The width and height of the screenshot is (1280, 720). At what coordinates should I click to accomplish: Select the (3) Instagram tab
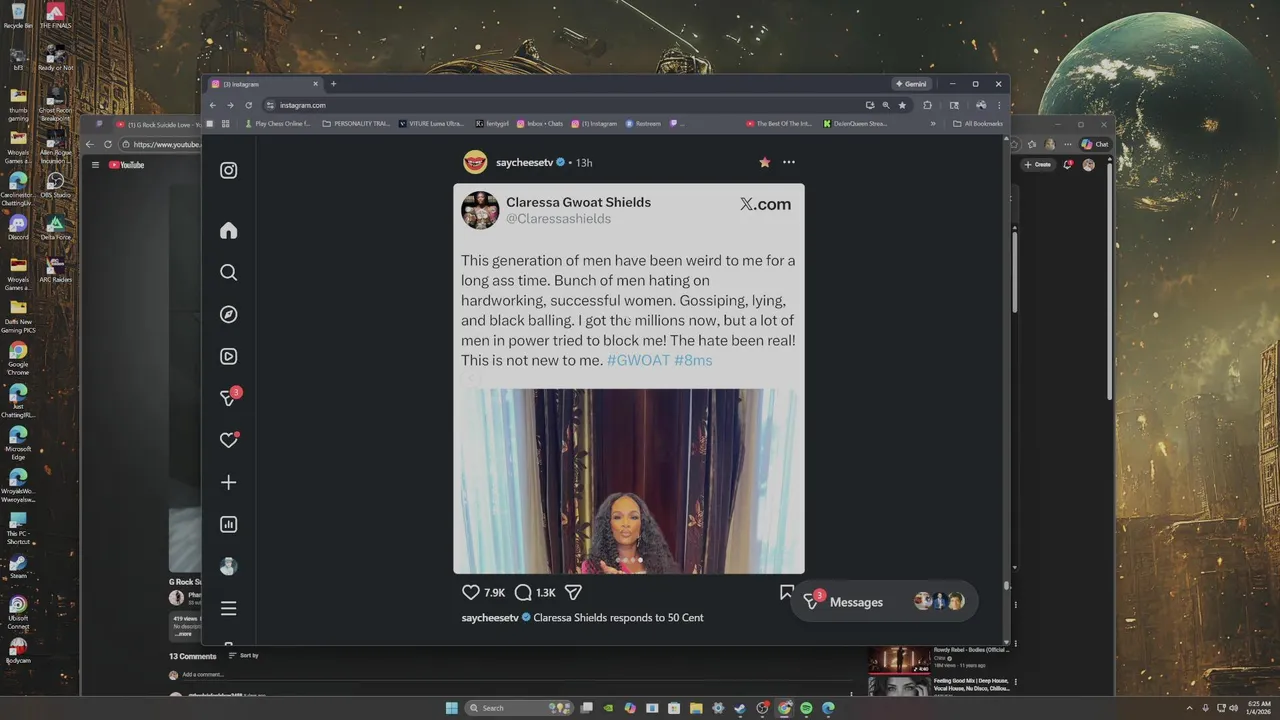pyautogui.click(x=264, y=84)
